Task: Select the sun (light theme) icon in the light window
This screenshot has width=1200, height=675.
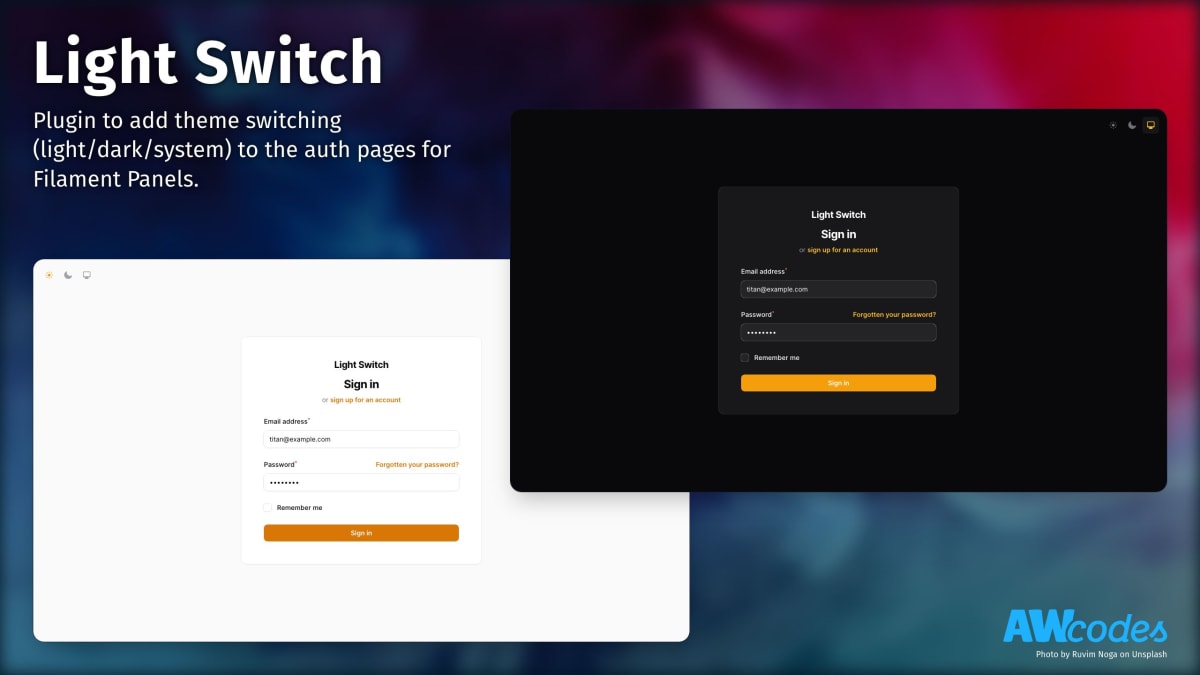Action: tap(49, 275)
